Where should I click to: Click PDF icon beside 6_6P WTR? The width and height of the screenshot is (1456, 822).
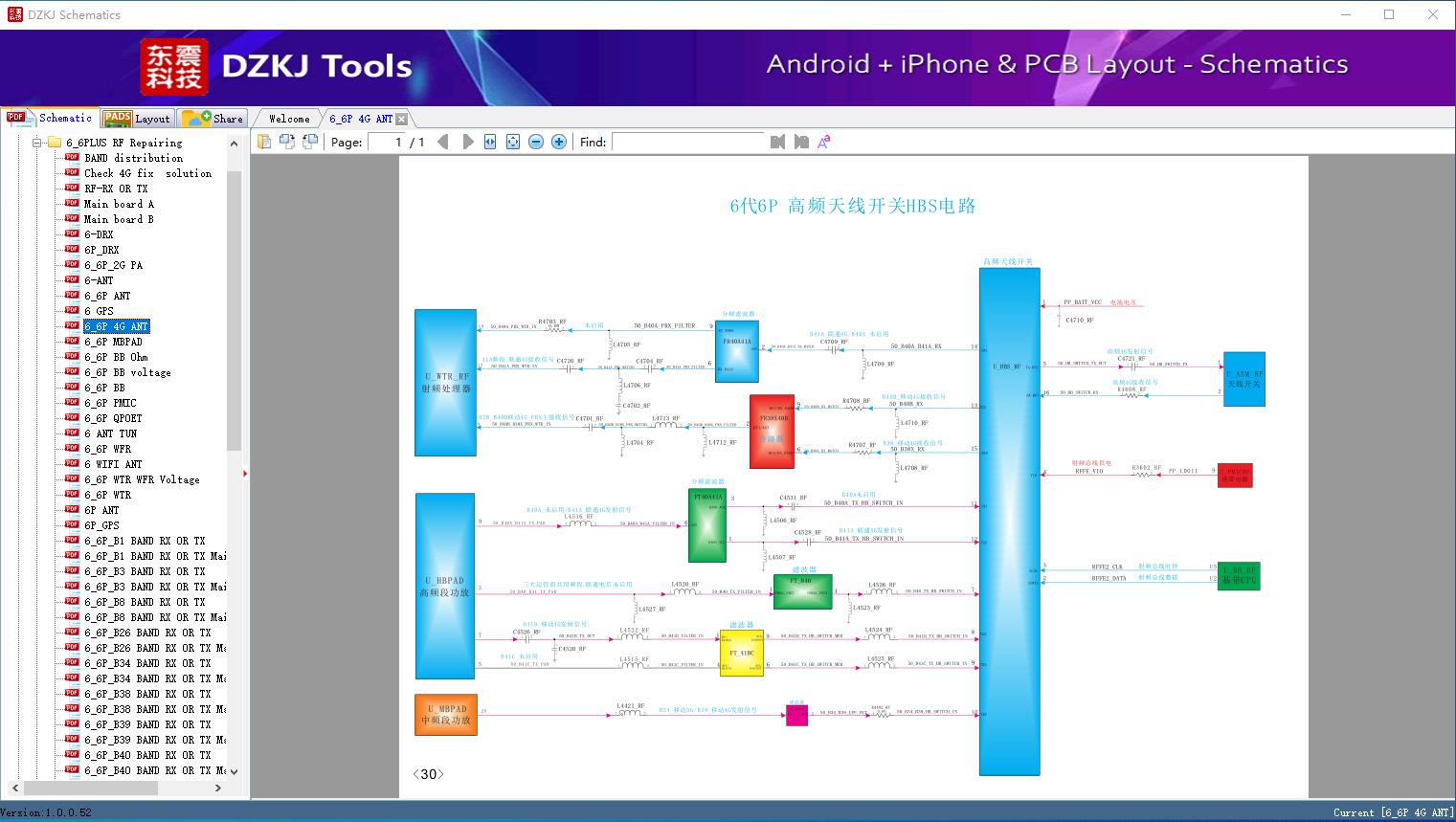[72, 494]
